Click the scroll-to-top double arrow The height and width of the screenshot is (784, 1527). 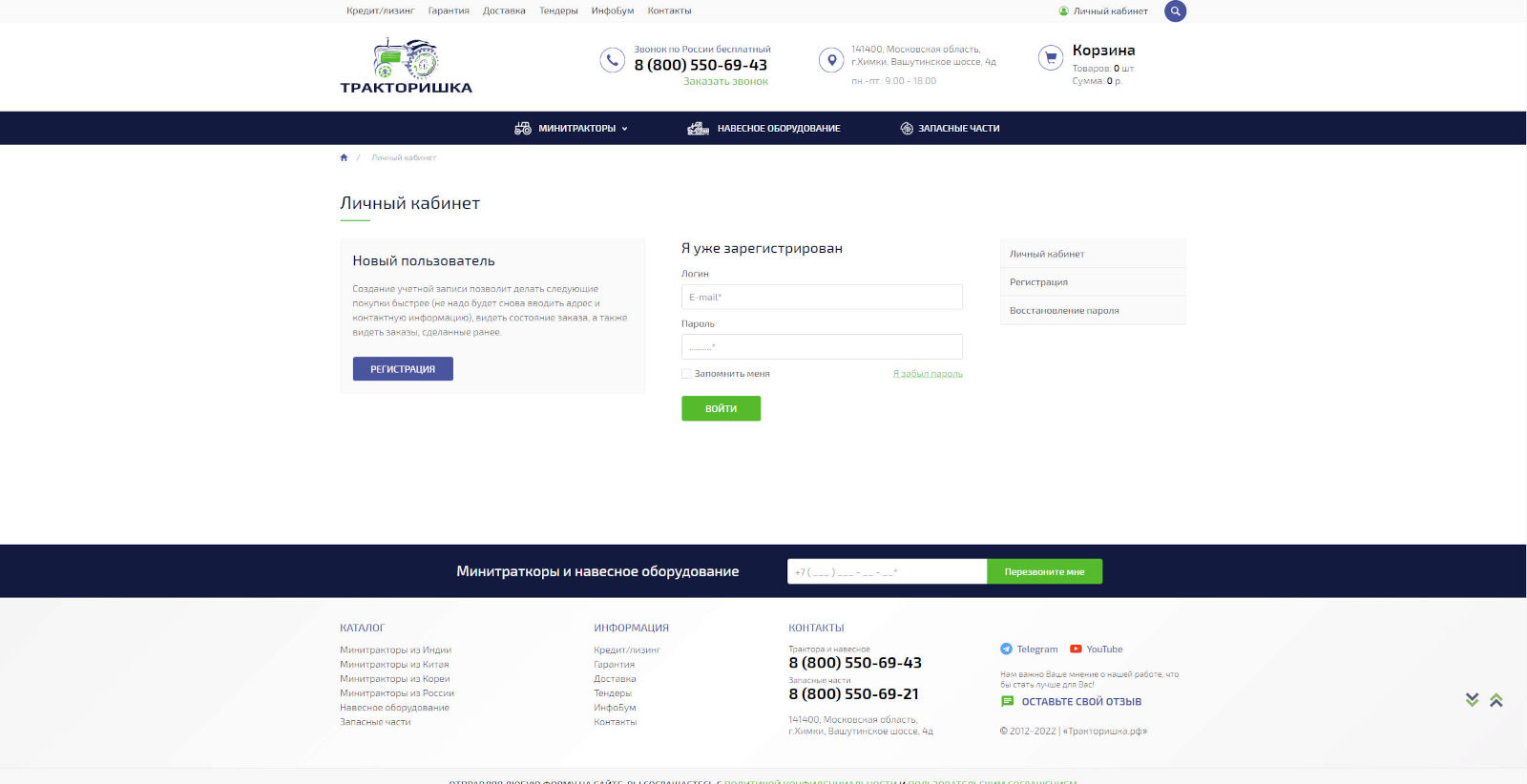[x=1496, y=700]
